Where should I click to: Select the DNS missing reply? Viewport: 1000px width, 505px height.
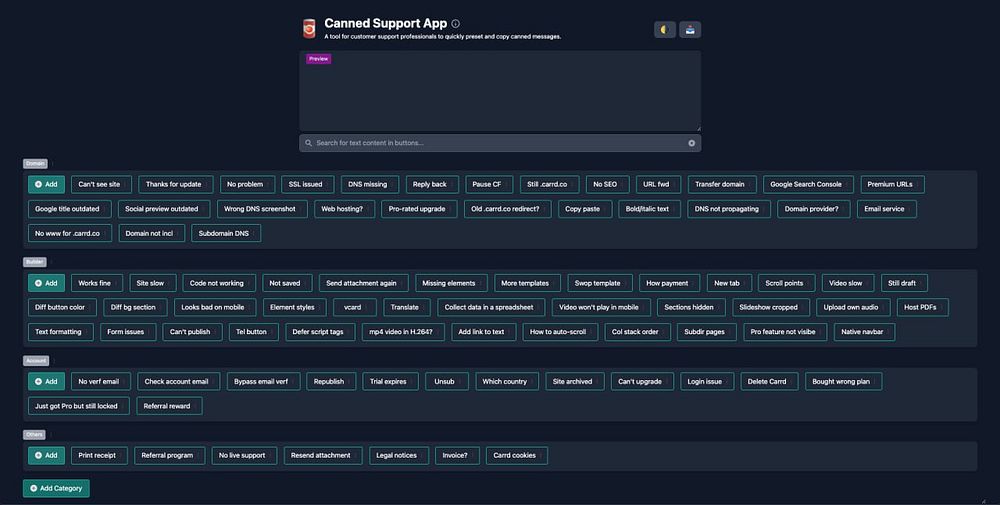click(370, 184)
